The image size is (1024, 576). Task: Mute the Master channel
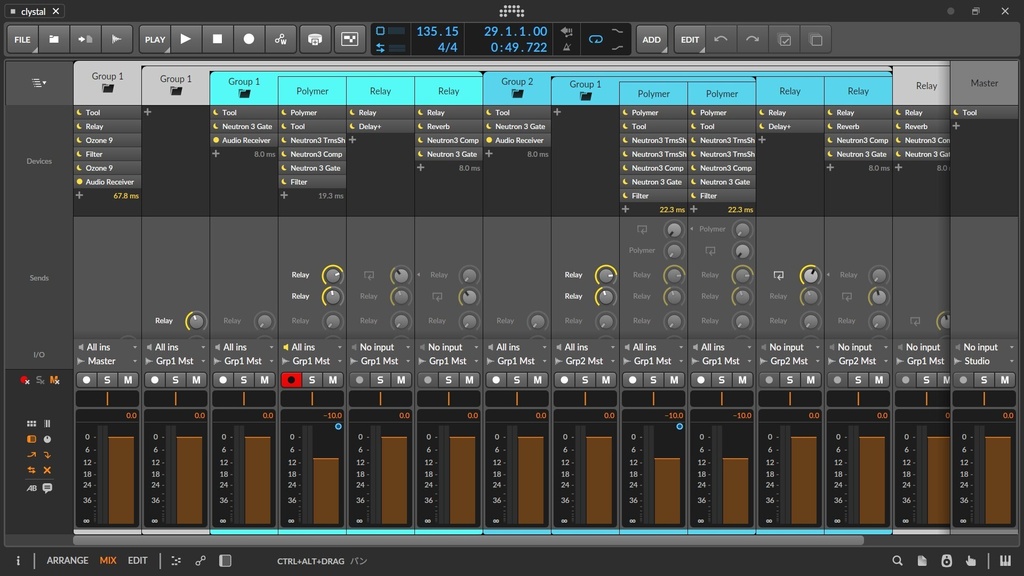(1004, 379)
